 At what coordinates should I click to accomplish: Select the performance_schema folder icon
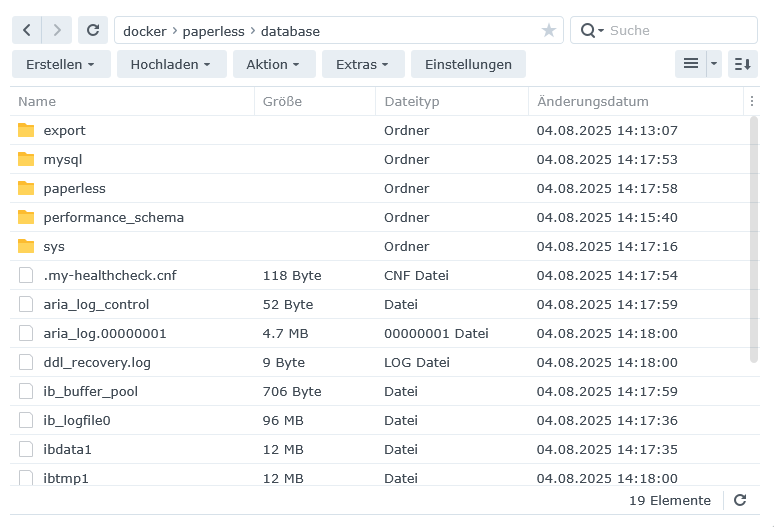click(x=26, y=217)
